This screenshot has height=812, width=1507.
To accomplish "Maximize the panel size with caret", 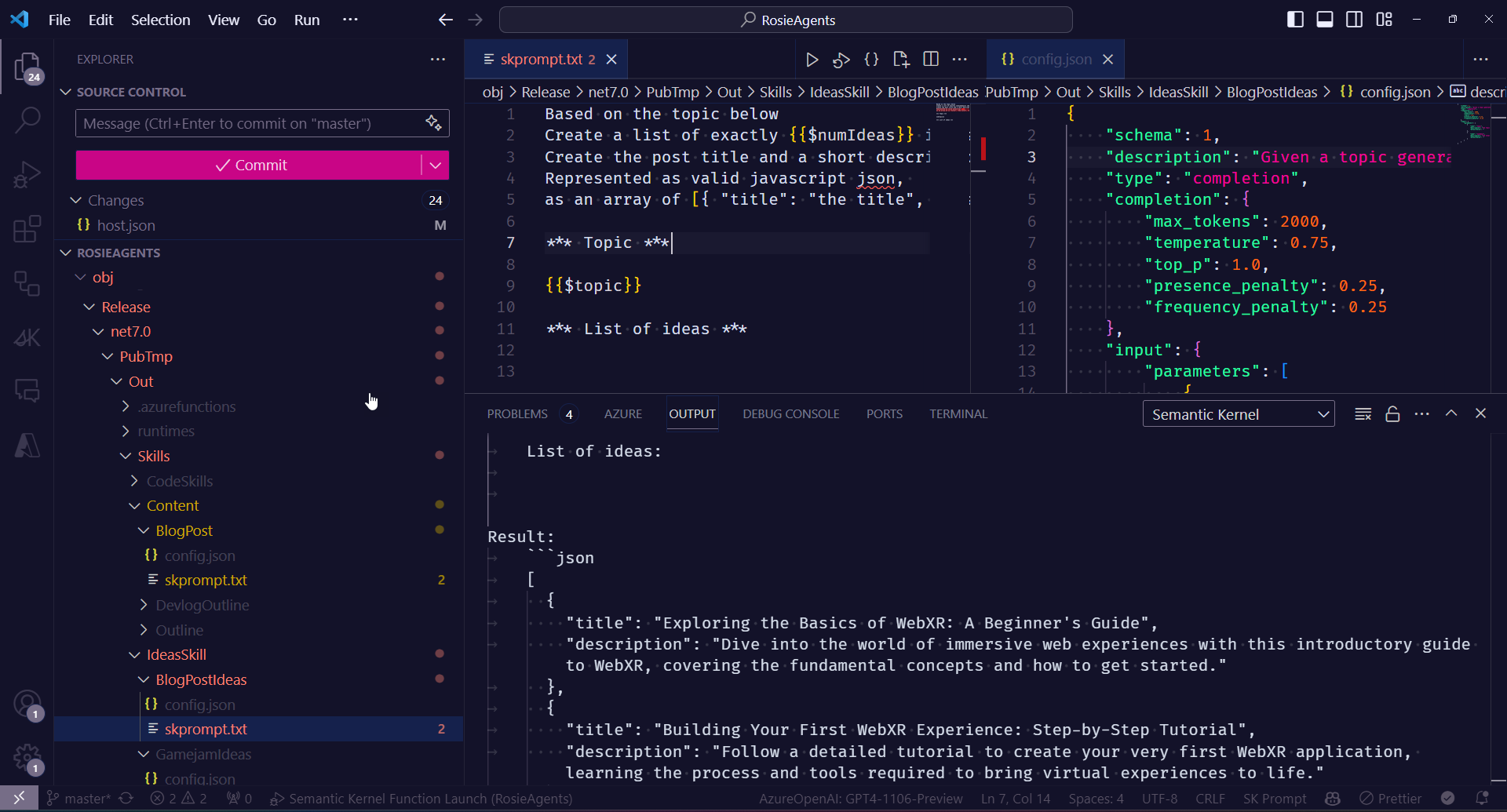I will (x=1451, y=413).
